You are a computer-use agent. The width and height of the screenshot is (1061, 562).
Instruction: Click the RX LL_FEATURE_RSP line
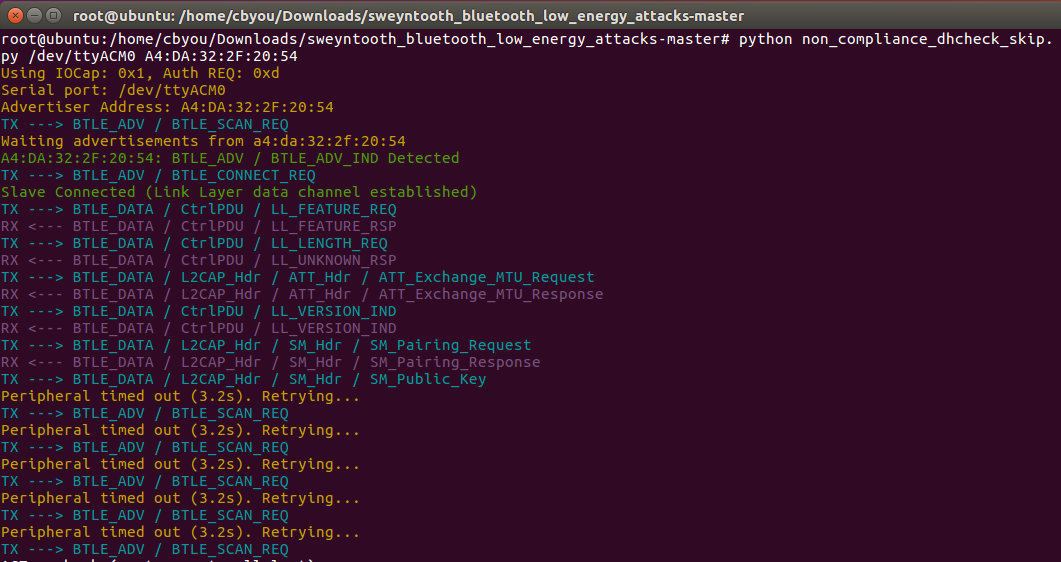(198, 226)
